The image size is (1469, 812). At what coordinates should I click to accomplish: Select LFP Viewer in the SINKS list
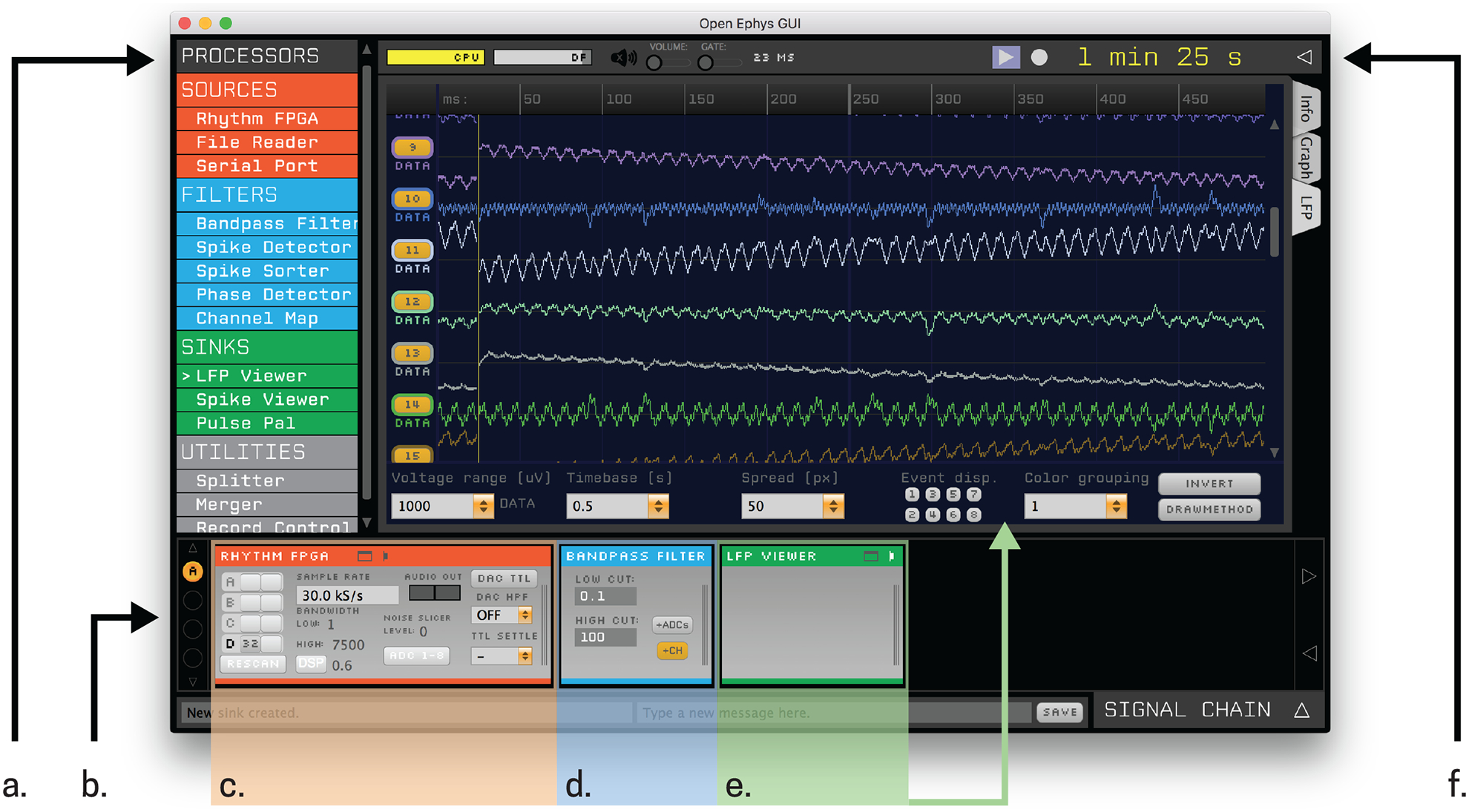pyautogui.click(x=267, y=376)
